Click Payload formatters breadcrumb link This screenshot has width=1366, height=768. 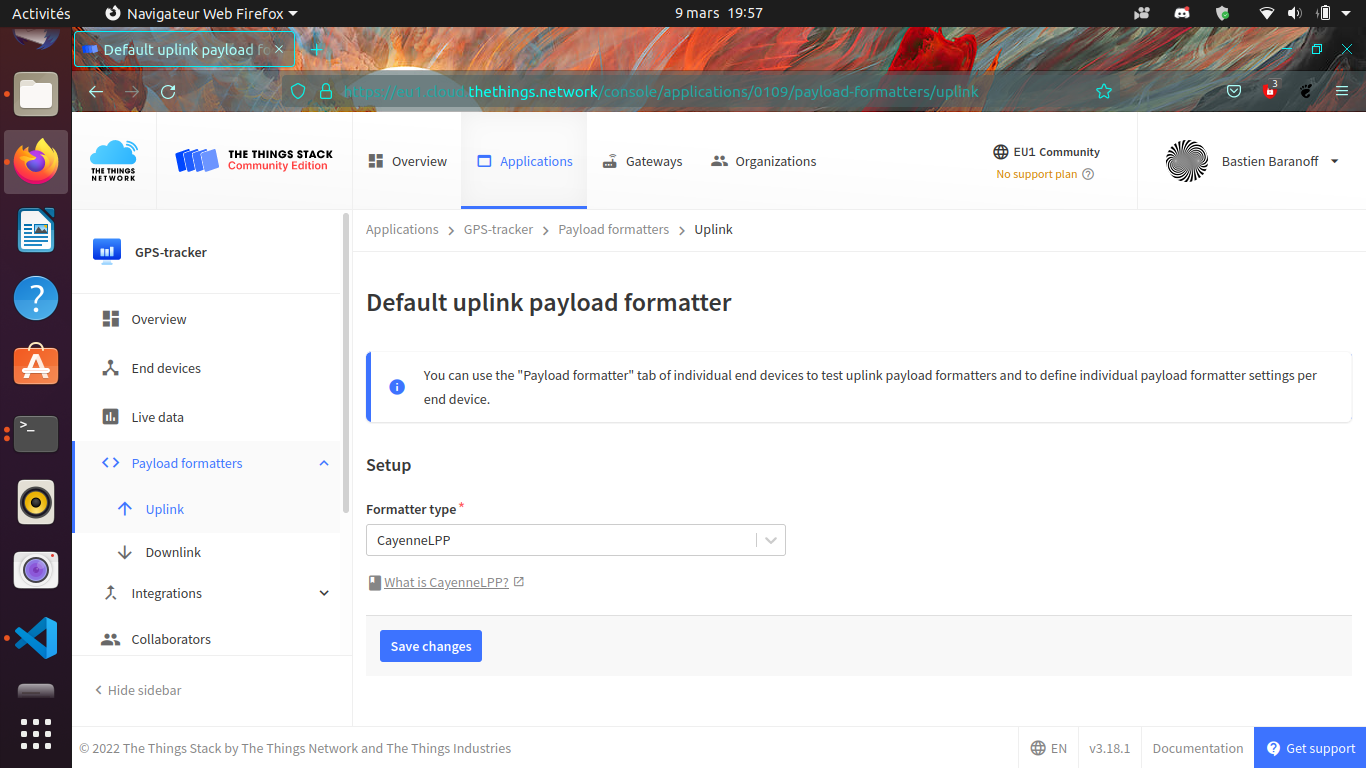(613, 229)
